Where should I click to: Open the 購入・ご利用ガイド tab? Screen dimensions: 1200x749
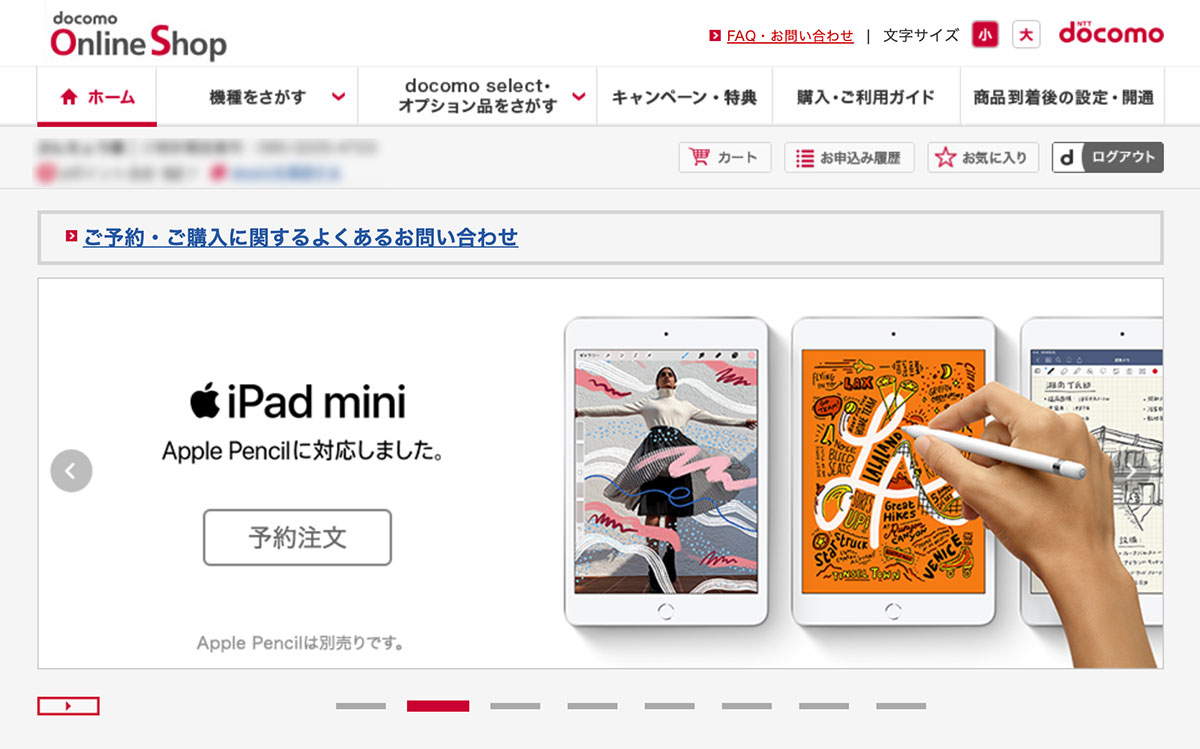coord(866,97)
